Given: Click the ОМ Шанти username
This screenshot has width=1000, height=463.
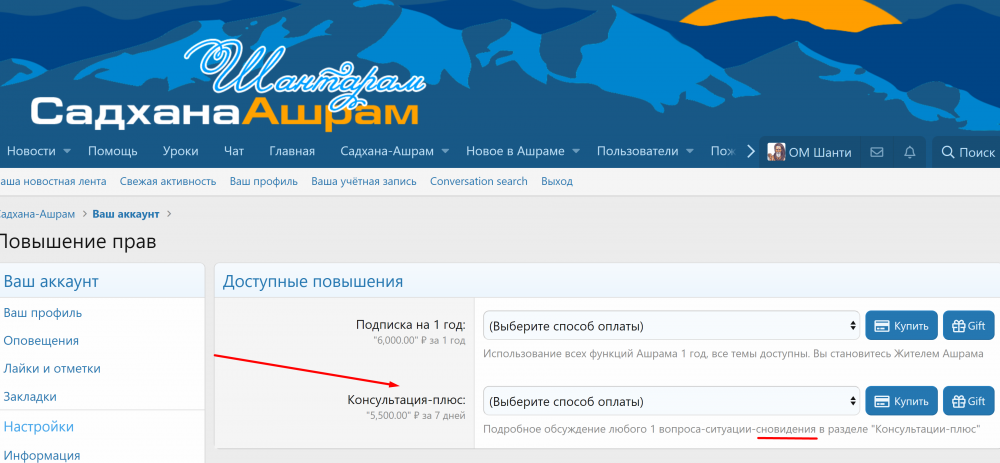Looking at the screenshot, I should (820, 152).
